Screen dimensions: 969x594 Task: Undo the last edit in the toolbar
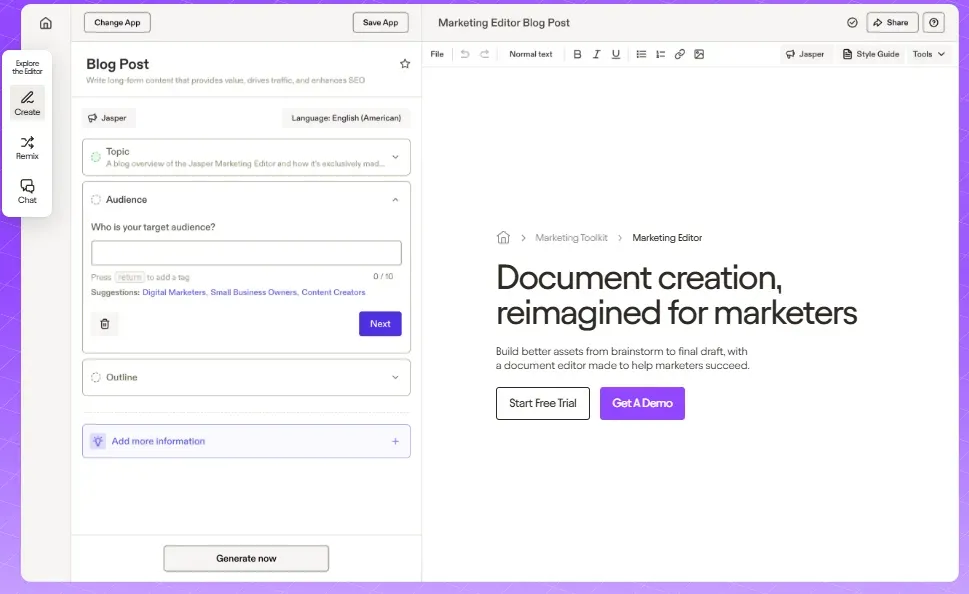(x=465, y=54)
